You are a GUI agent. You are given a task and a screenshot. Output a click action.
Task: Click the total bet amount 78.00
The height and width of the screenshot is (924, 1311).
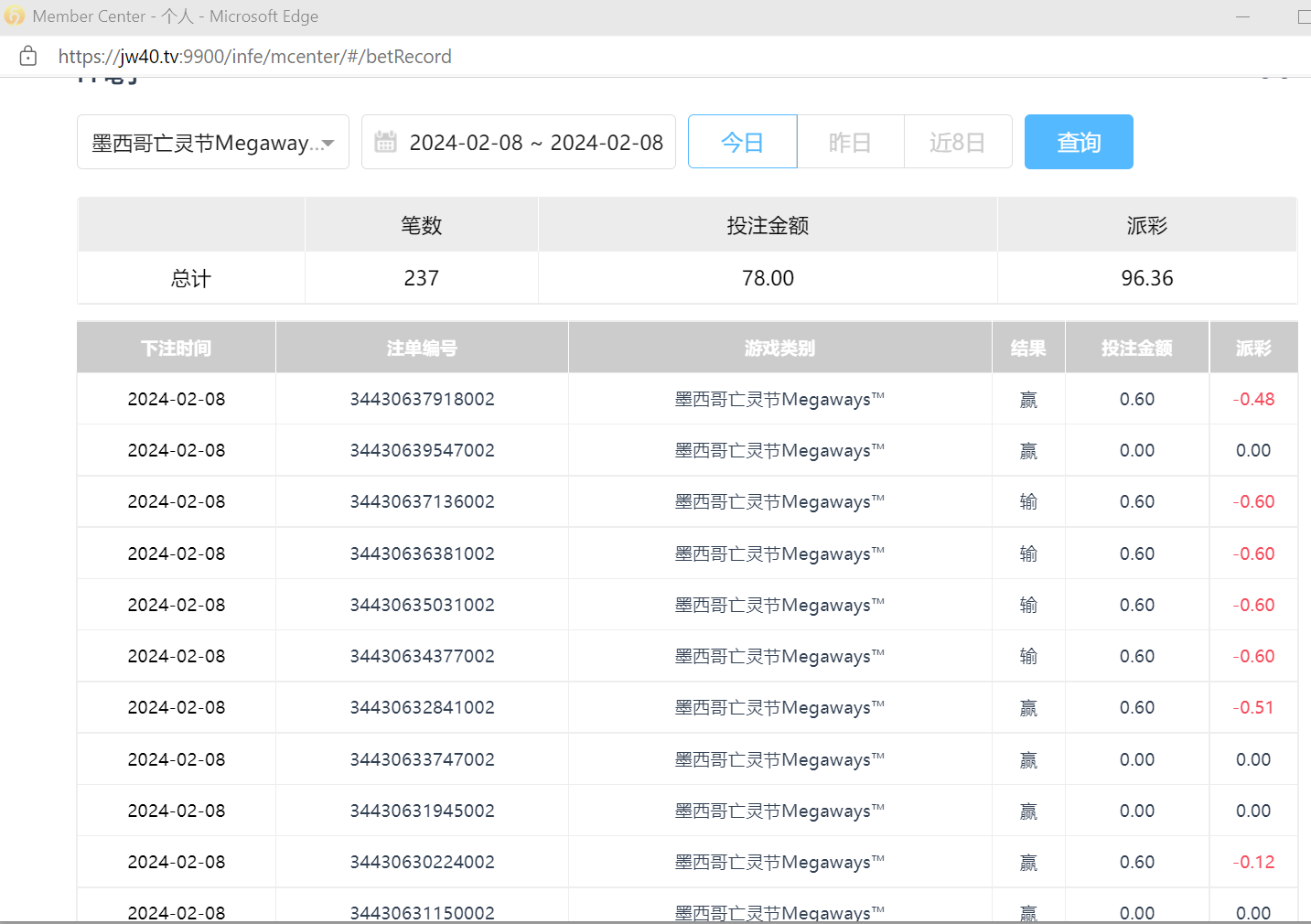tap(768, 278)
